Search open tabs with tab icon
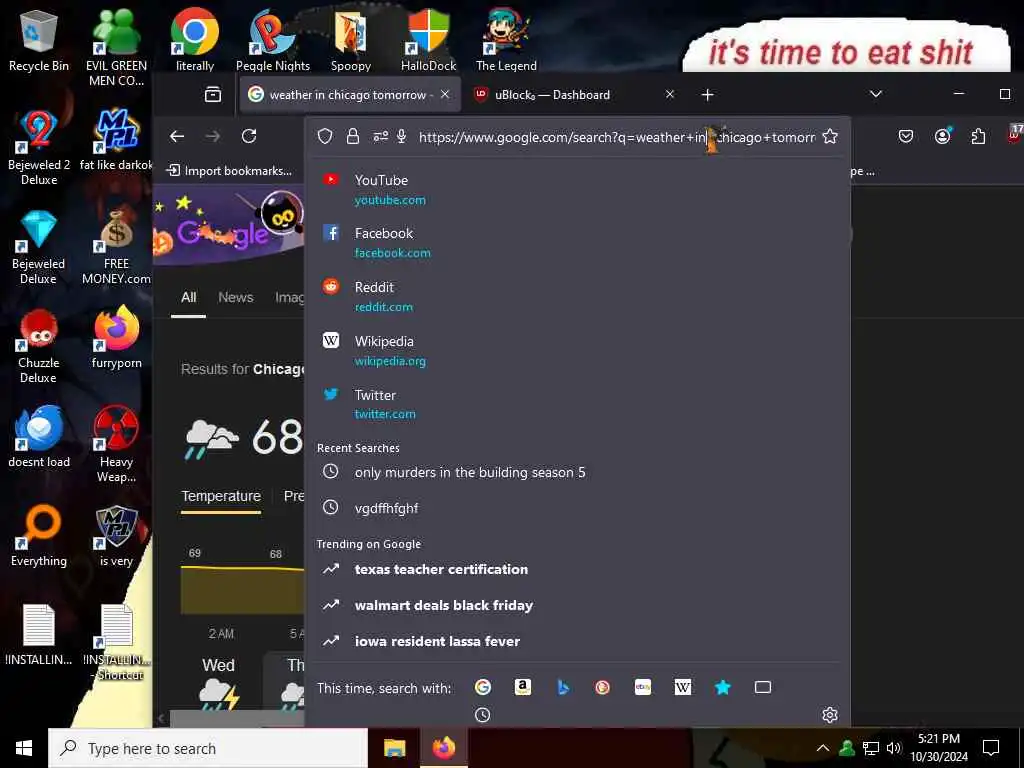The image size is (1024, 768). tap(763, 687)
